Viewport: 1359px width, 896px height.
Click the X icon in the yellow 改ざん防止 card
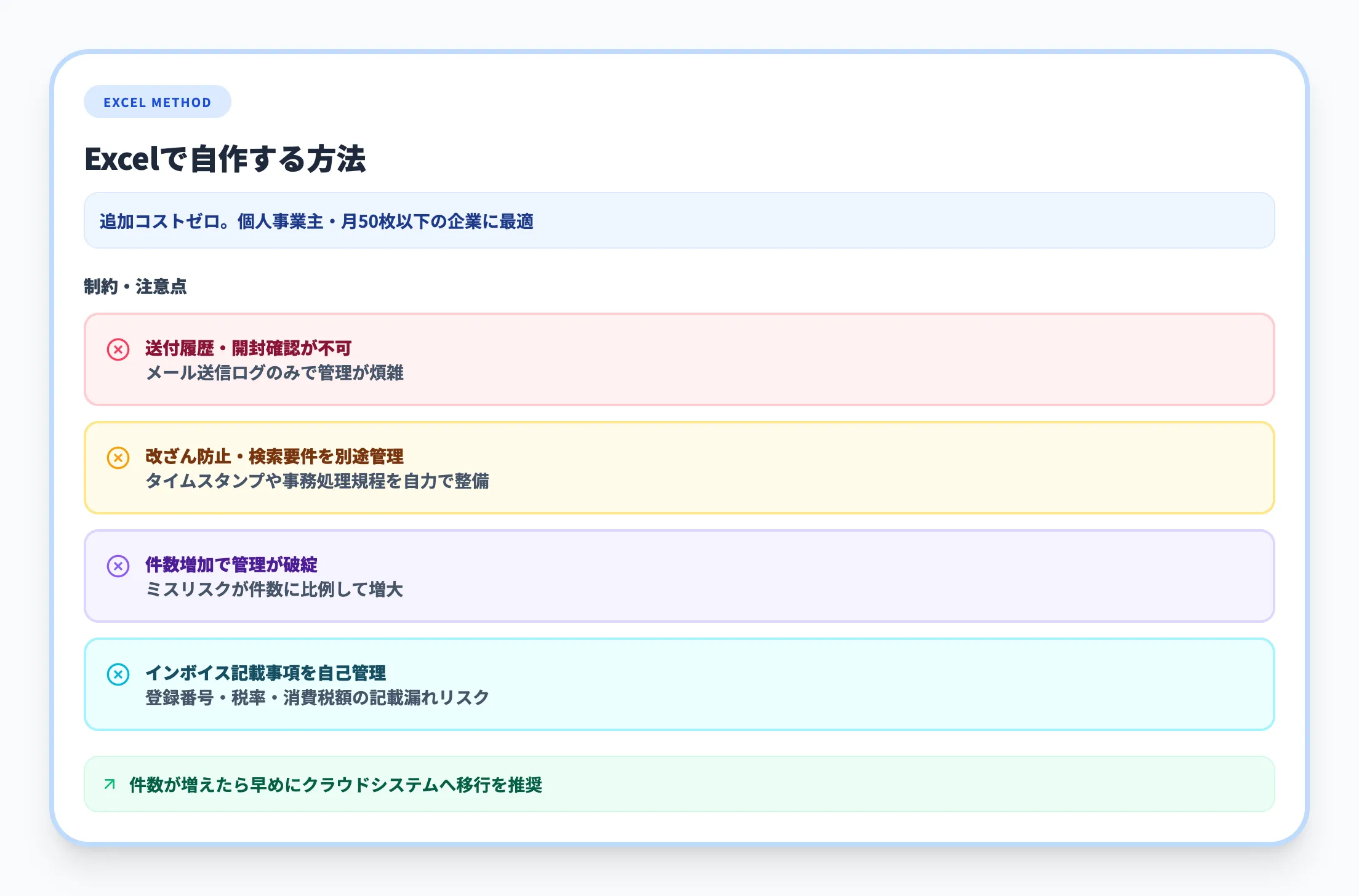(118, 458)
